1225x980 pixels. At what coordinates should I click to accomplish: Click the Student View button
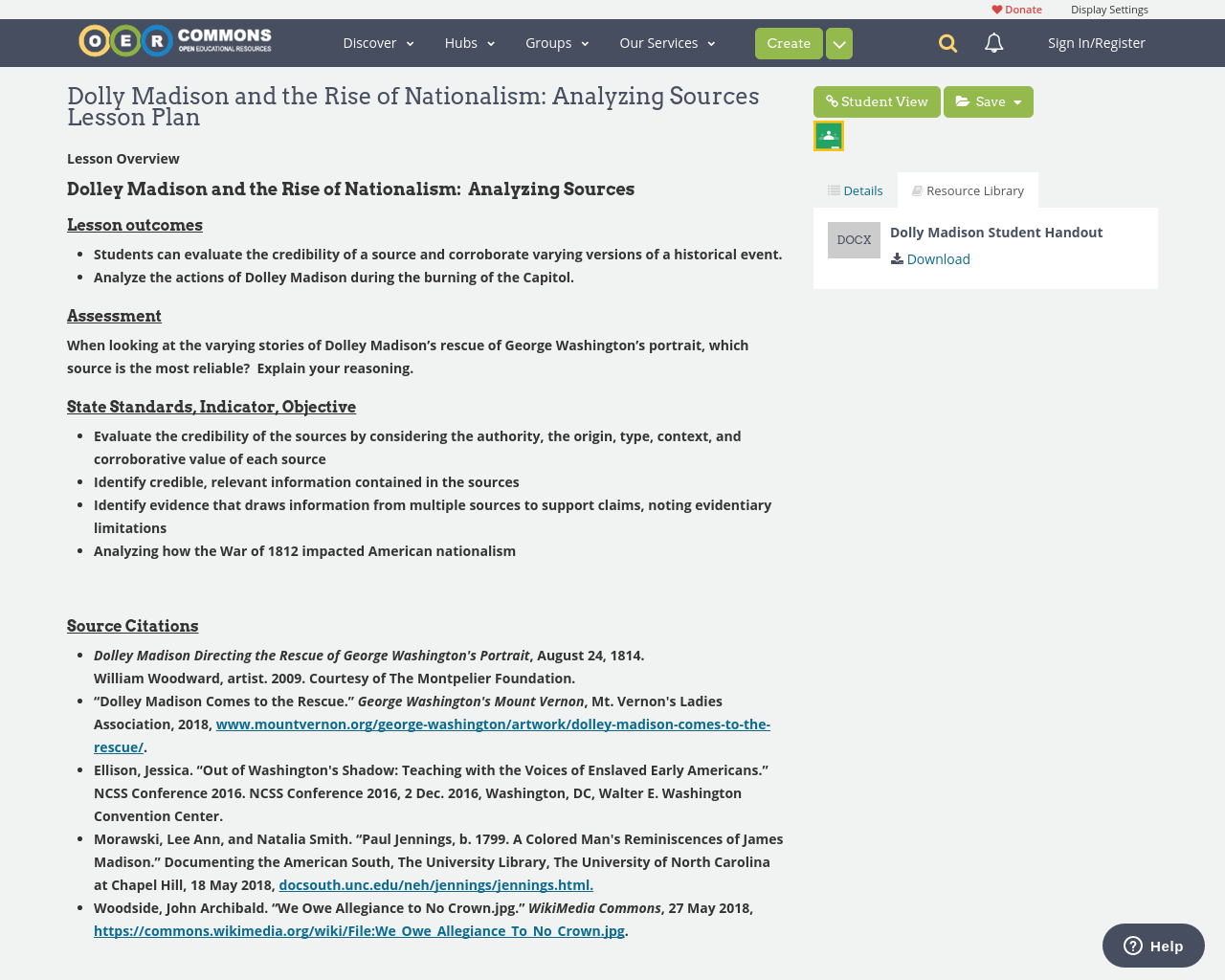point(877,101)
